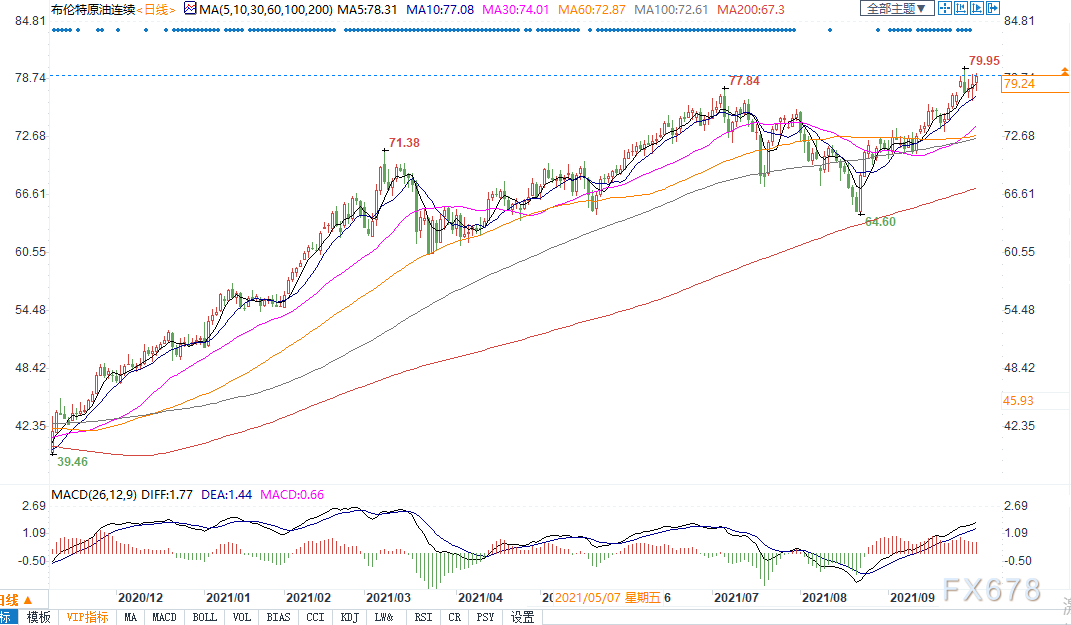
Task: Click the 2021/05/07 星期五 date marker
Action: (x=608, y=598)
